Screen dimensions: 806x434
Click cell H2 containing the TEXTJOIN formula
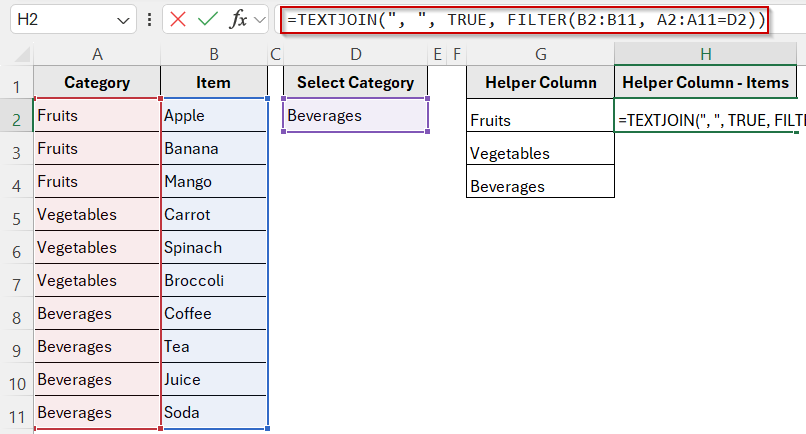pos(706,115)
